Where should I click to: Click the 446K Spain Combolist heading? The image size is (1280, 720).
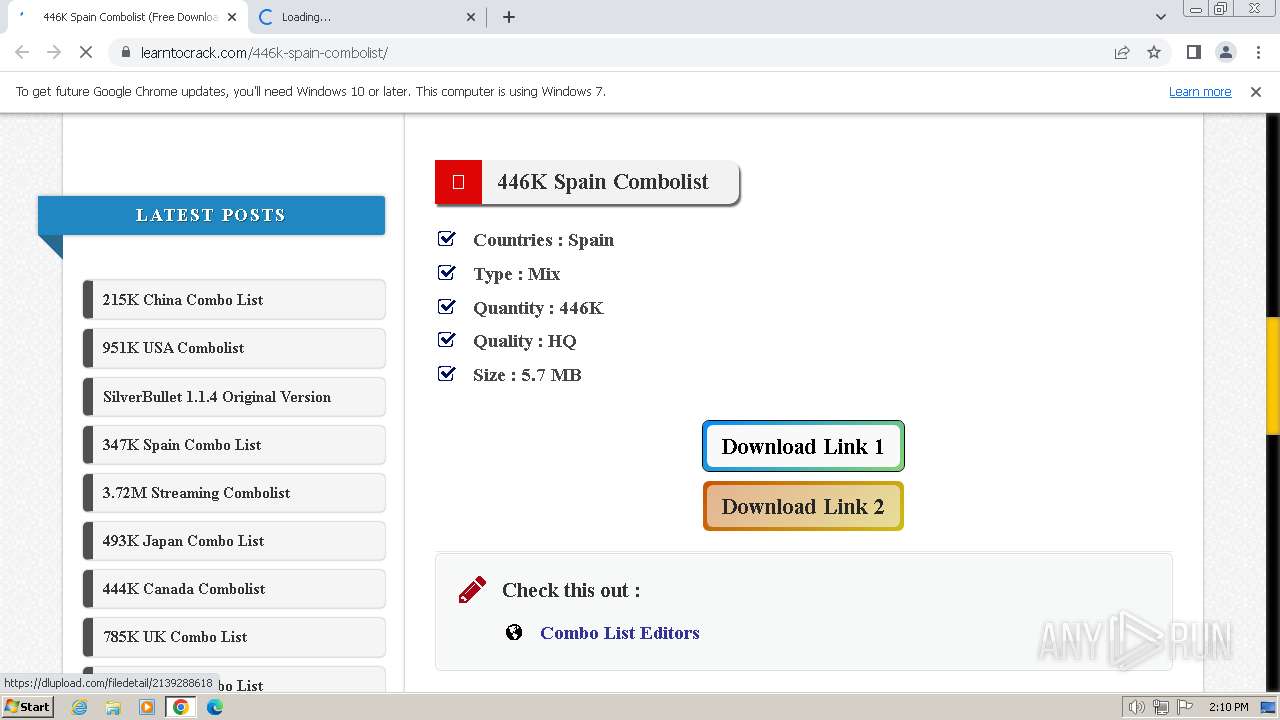coord(603,182)
